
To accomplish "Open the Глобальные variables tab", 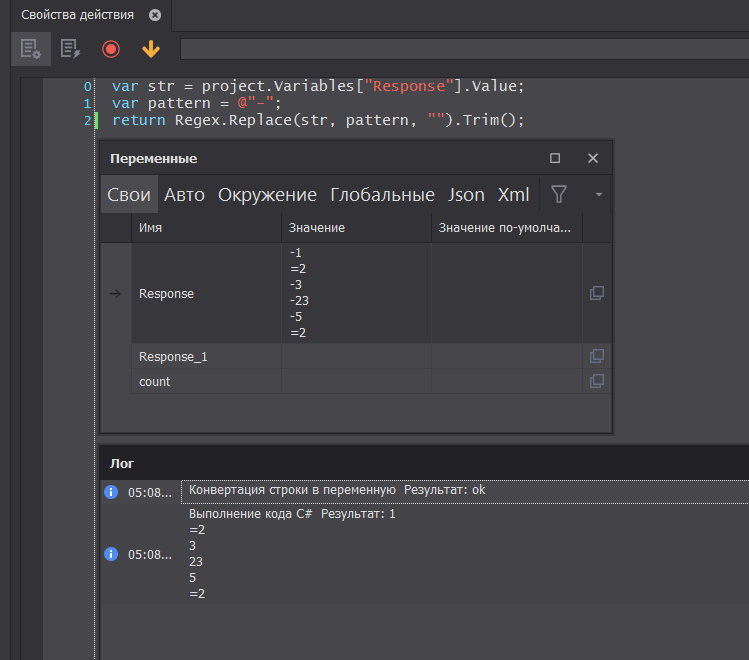I will pos(382,195).
